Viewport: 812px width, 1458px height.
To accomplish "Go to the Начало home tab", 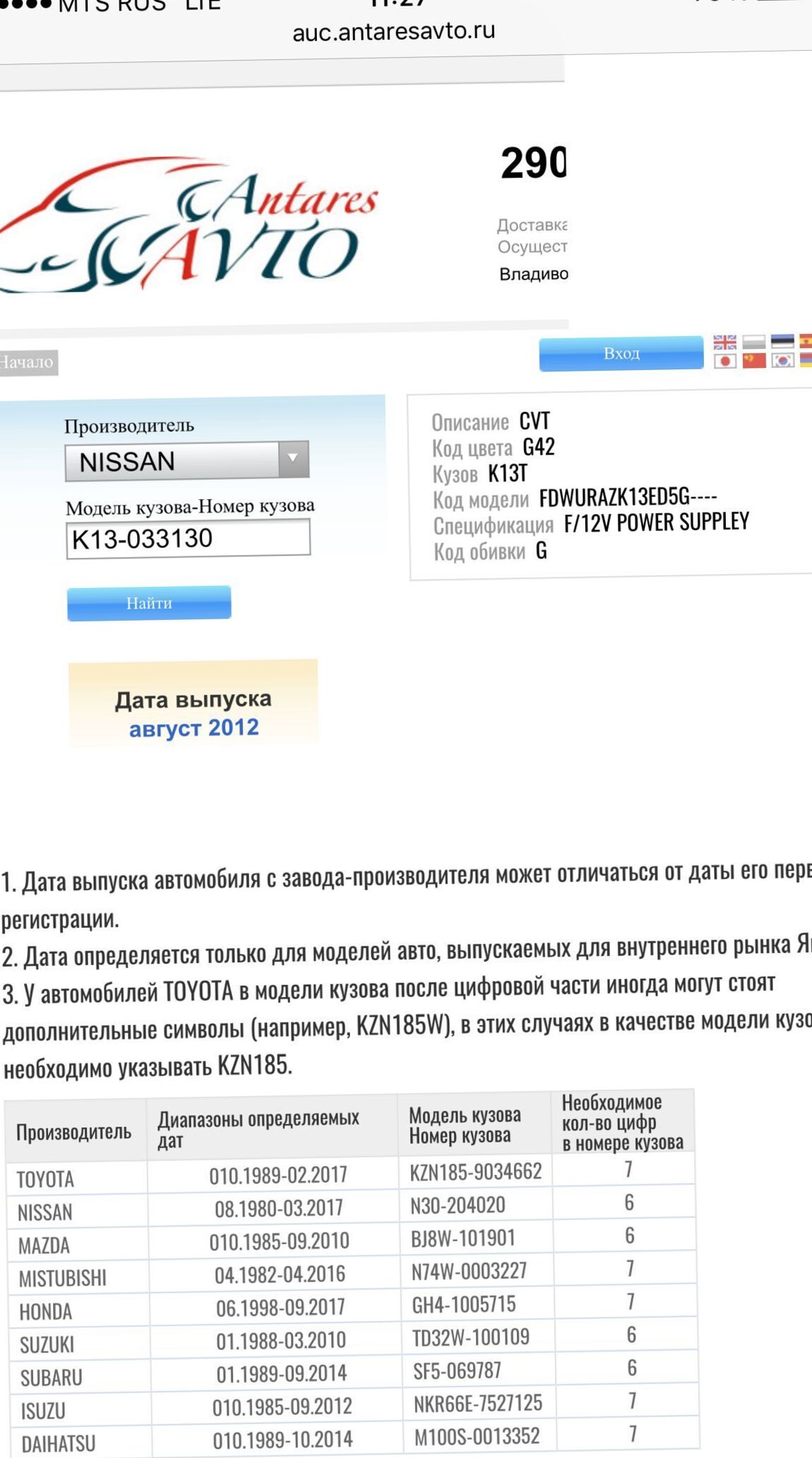I will (x=28, y=362).
